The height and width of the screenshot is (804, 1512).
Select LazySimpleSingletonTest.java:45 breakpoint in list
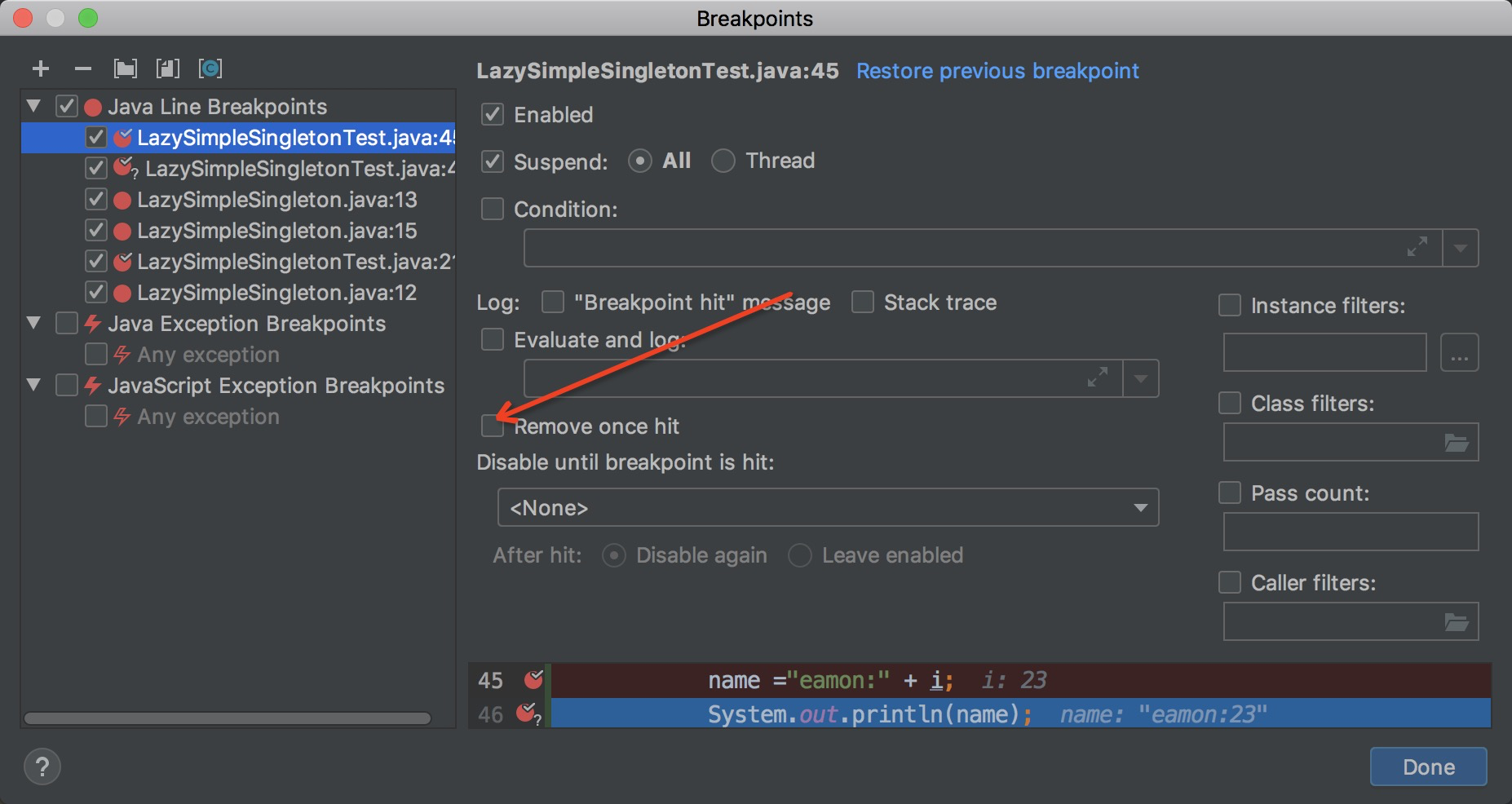coord(238,138)
